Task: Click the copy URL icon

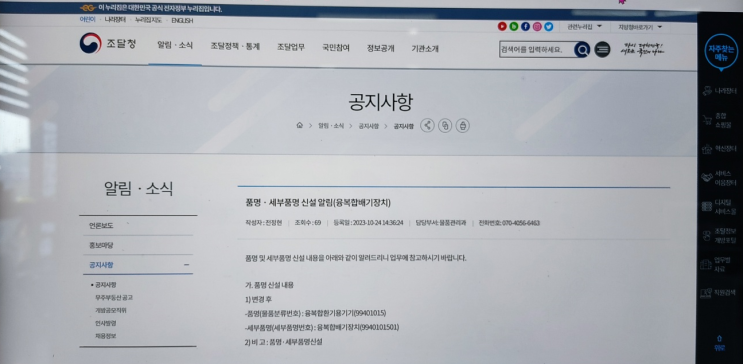Action: coord(444,126)
